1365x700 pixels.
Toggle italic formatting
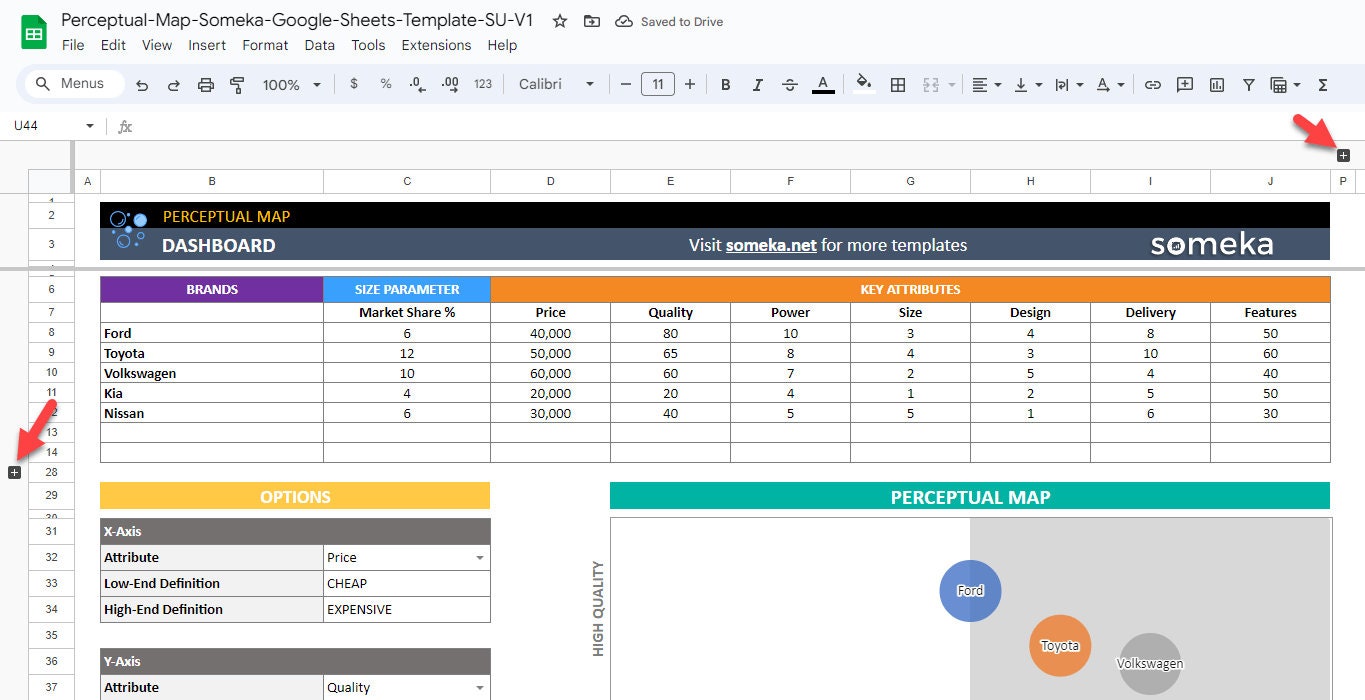point(757,85)
